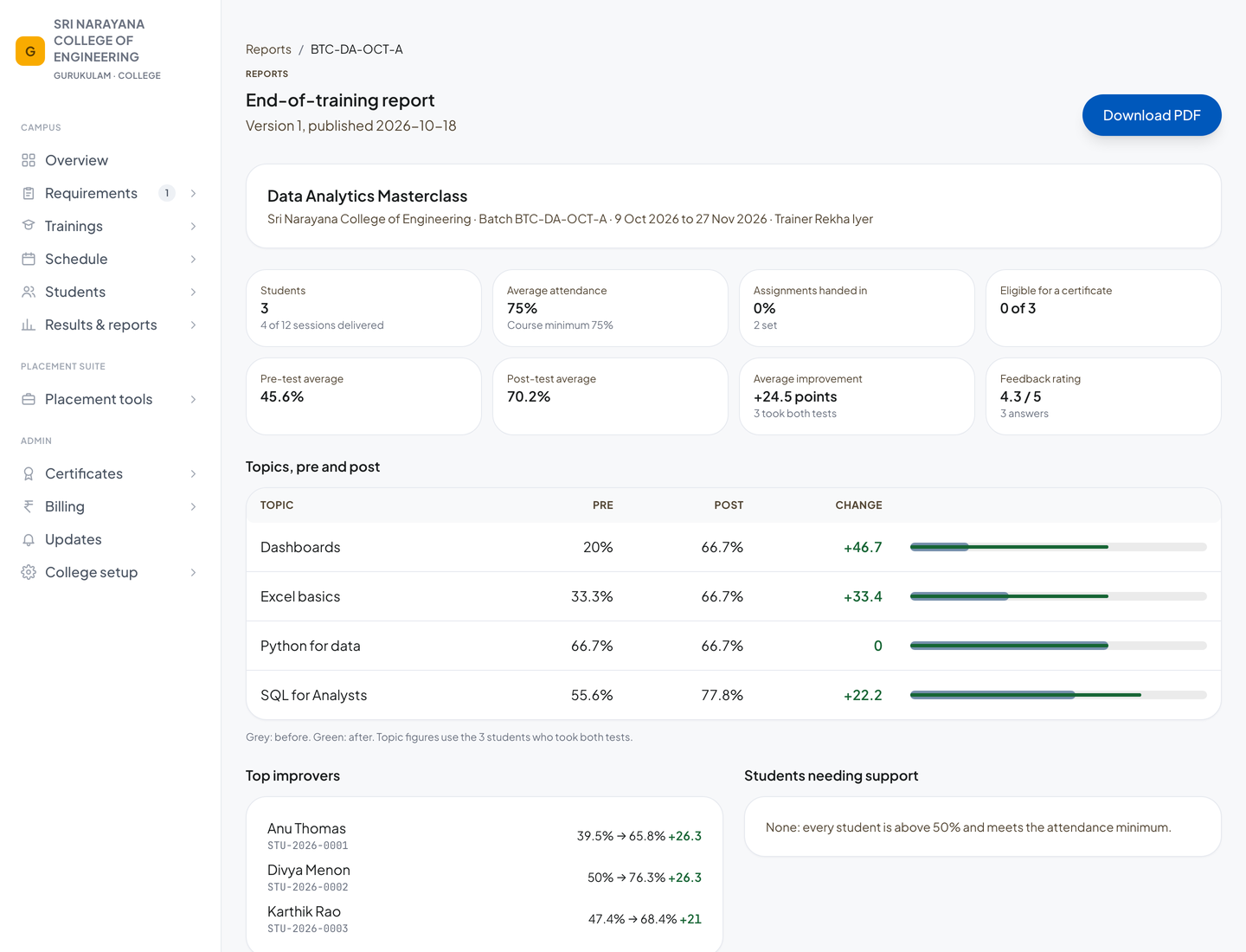1246x952 pixels.
Task: Click the Average improvement +24.5 points value
Action: point(795,396)
